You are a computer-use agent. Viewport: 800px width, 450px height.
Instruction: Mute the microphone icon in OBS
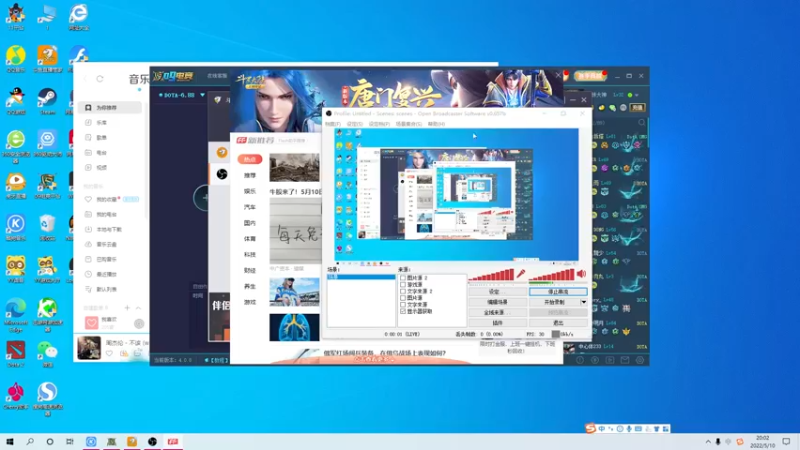click(520, 274)
